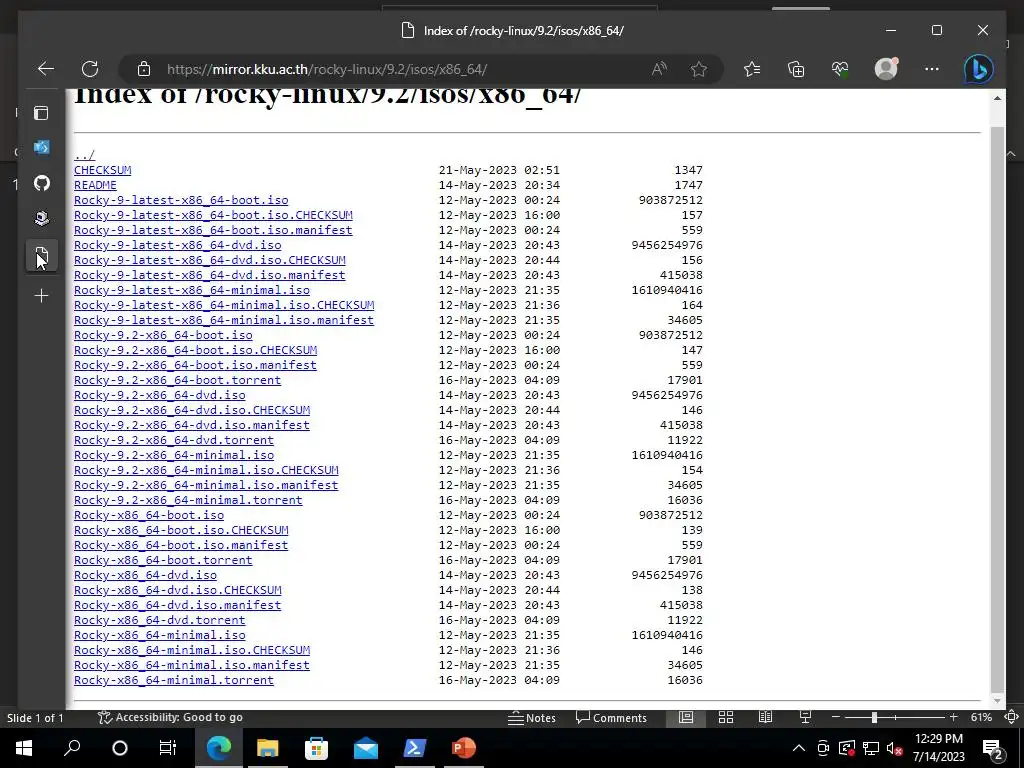This screenshot has height=768, width=1024.
Task: Select the current page vertical tab
Action: click(42, 255)
